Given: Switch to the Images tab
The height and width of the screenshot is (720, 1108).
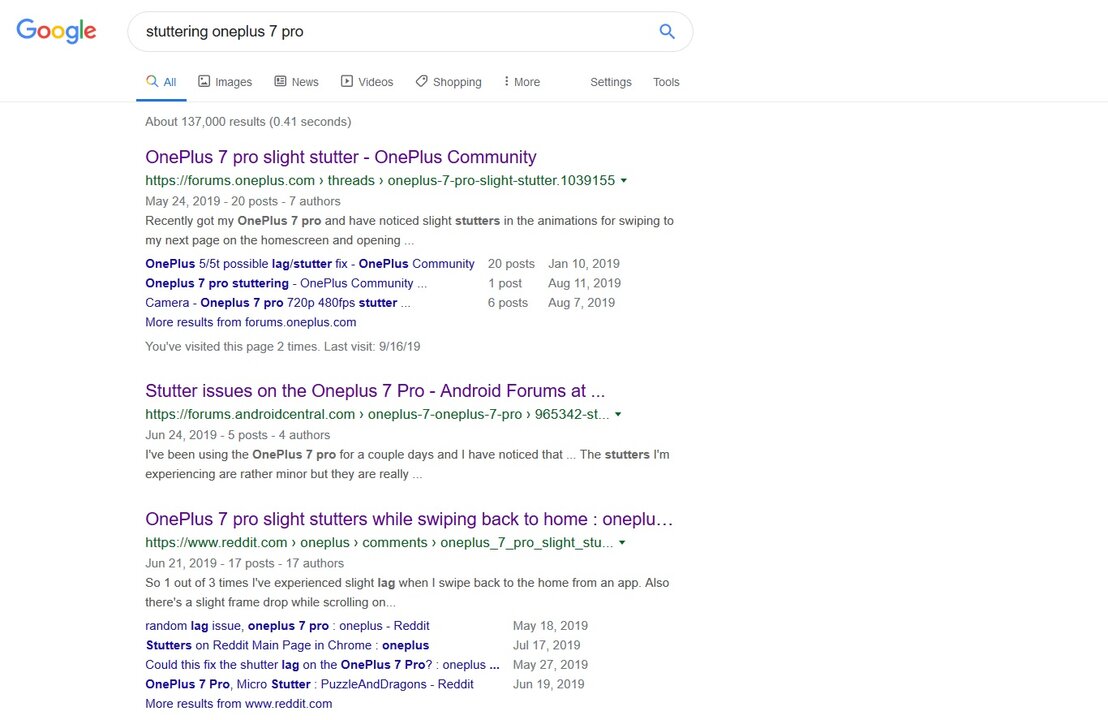Looking at the screenshot, I should coord(225,82).
